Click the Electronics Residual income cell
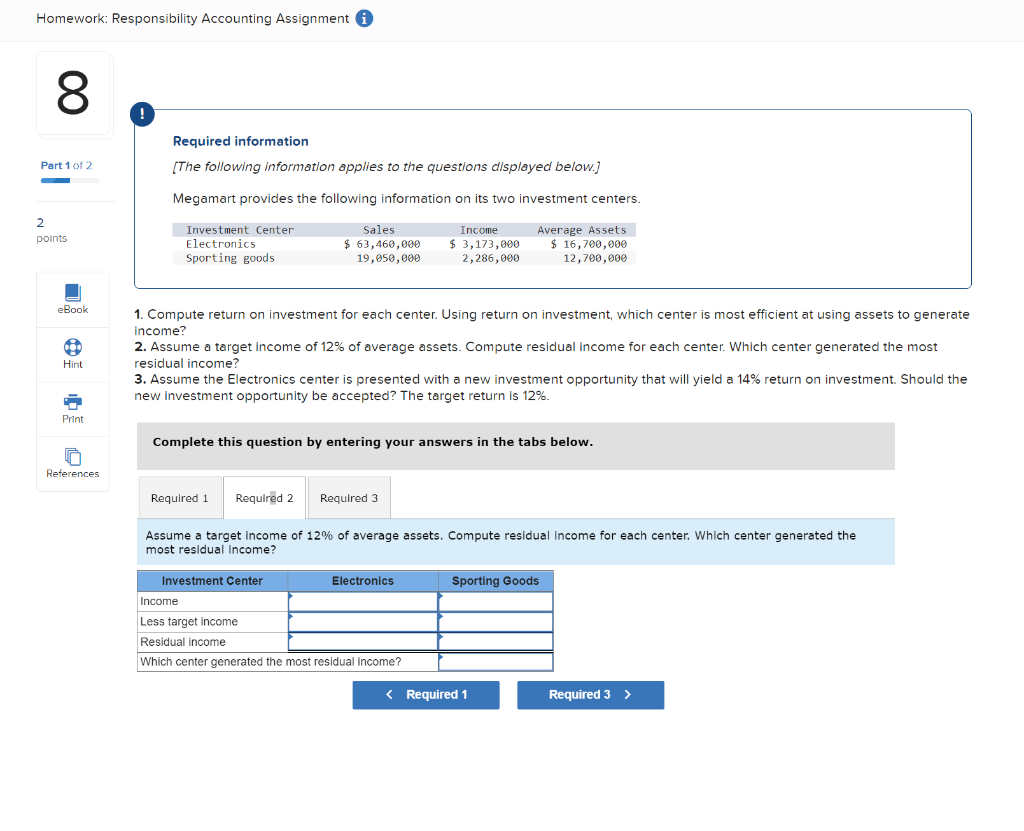 point(363,641)
